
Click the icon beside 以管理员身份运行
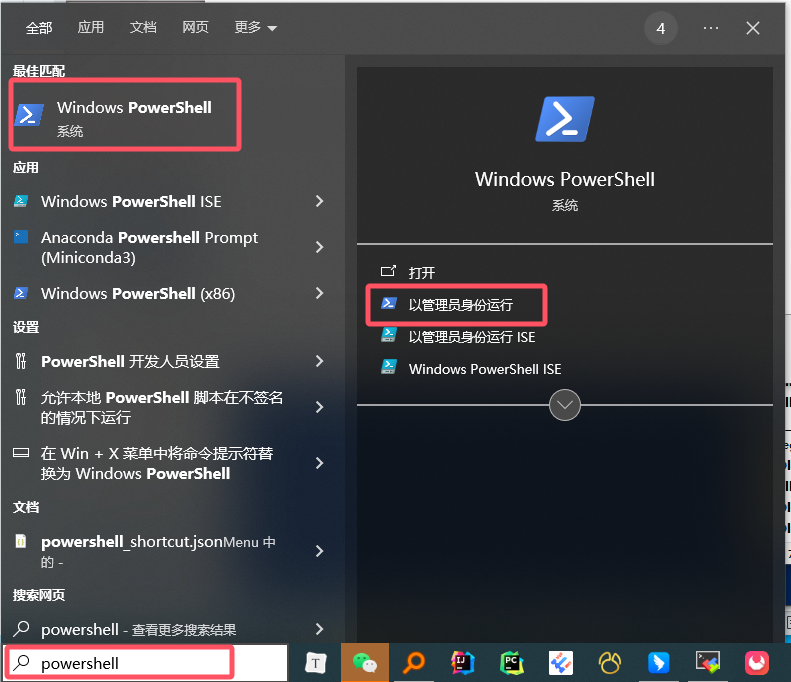388,303
